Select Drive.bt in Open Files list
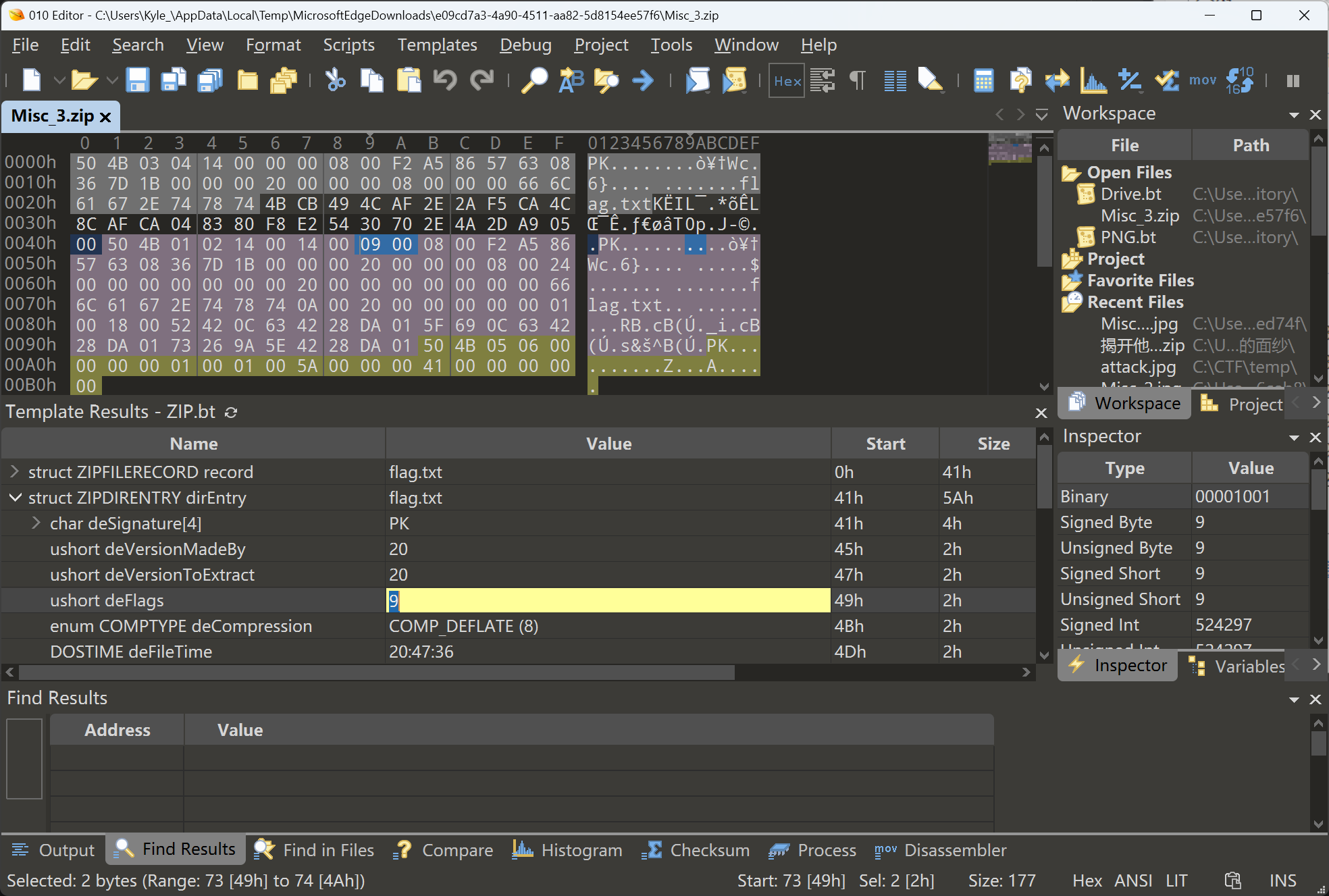 (x=1130, y=194)
